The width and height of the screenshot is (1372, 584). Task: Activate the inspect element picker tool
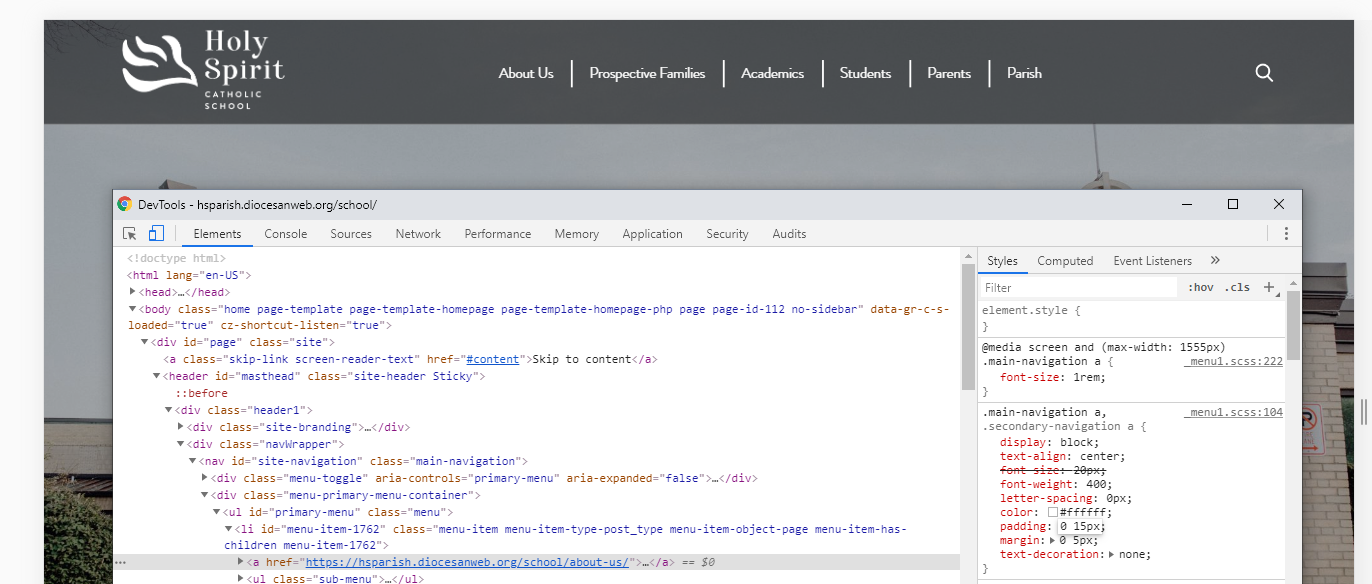click(130, 234)
